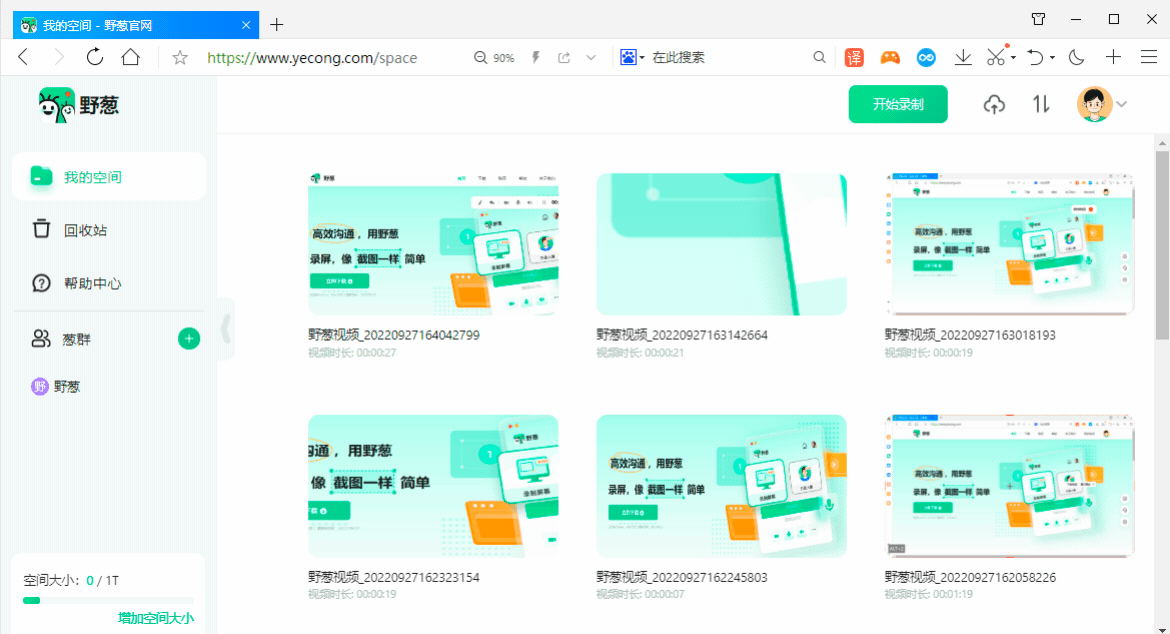This screenshot has height=634, width=1170.
Task: Expand the dropdown arrow beside avatar
Action: [1121, 104]
